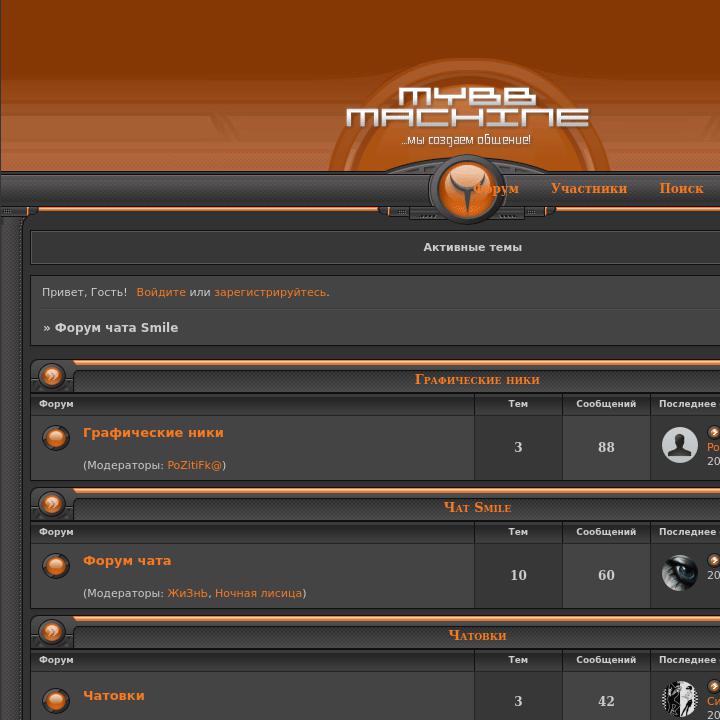Open Активные темы link

coord(472,247)
